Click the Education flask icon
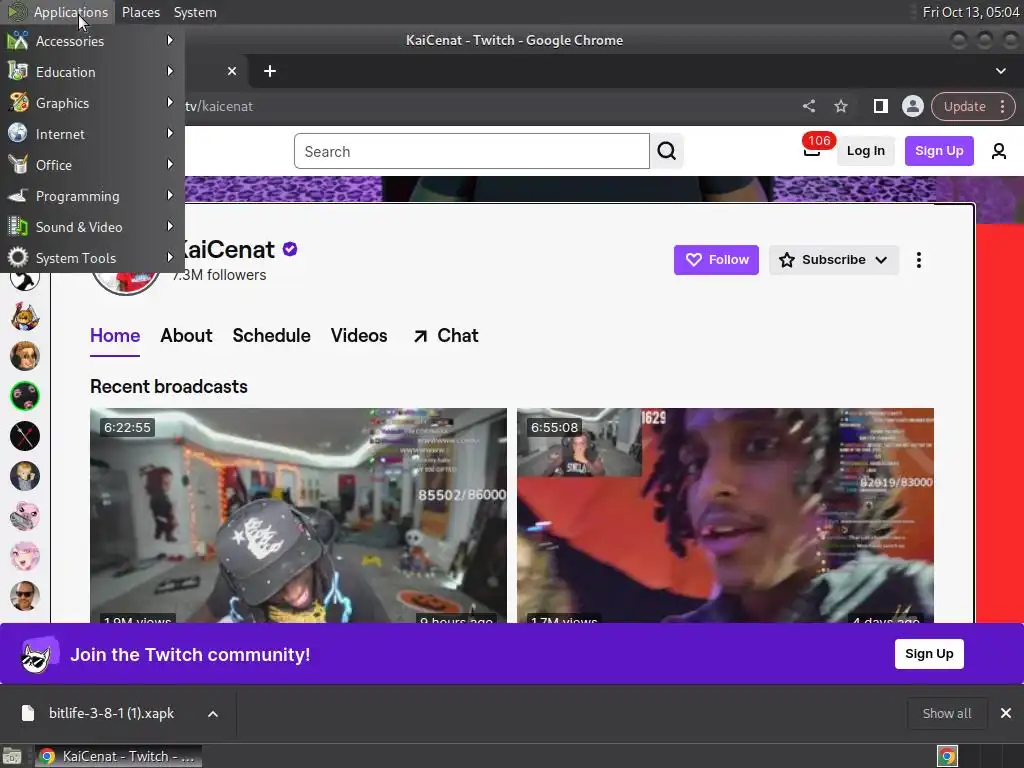Image resolution: width=1024 pixels, height=768 pixels. [x=18, y=71]
